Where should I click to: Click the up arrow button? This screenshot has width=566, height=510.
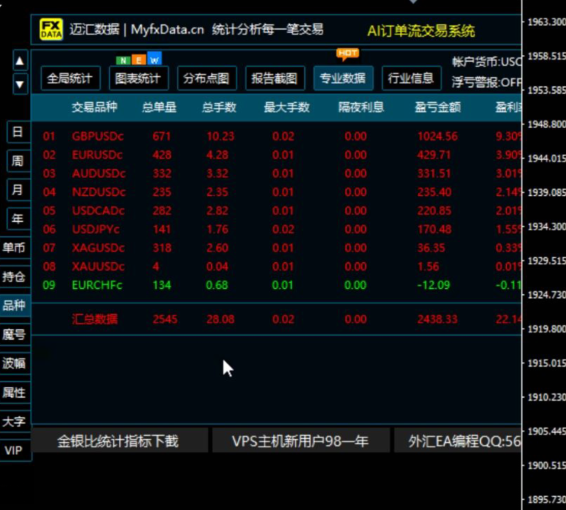tap(20, 61)
